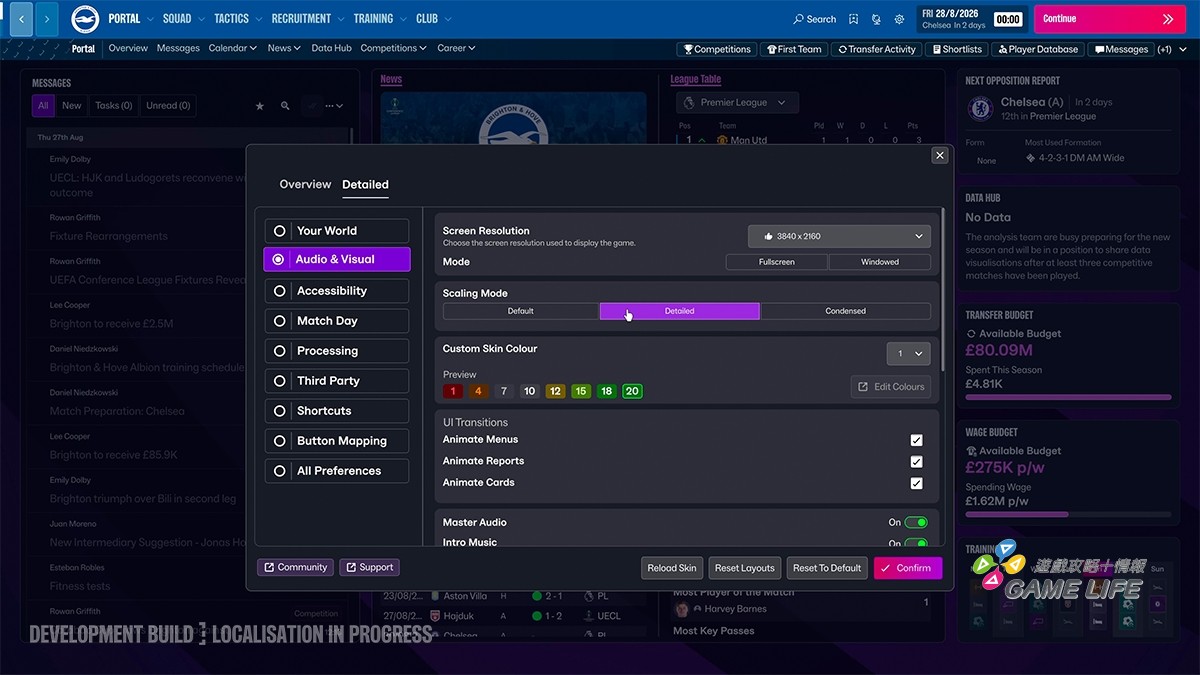Click the star icon in Messages panel
This screenshot has width=1200, height=675.
click(x=260, y=106)
